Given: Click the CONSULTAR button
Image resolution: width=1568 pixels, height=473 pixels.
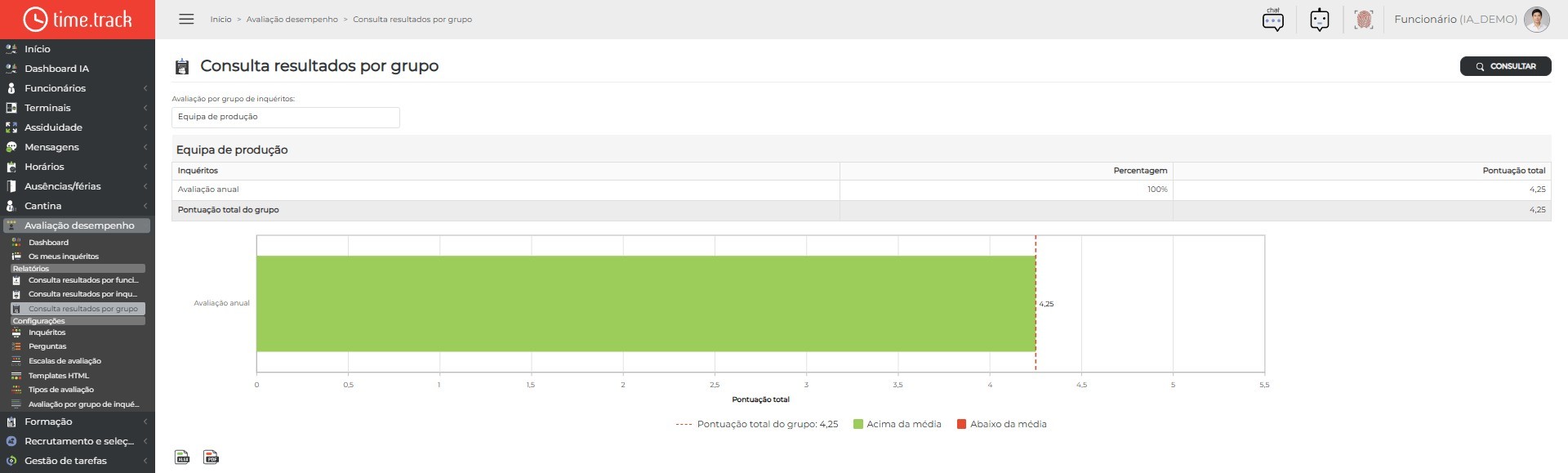Looking at the screenshot, I should point(1505,66).
